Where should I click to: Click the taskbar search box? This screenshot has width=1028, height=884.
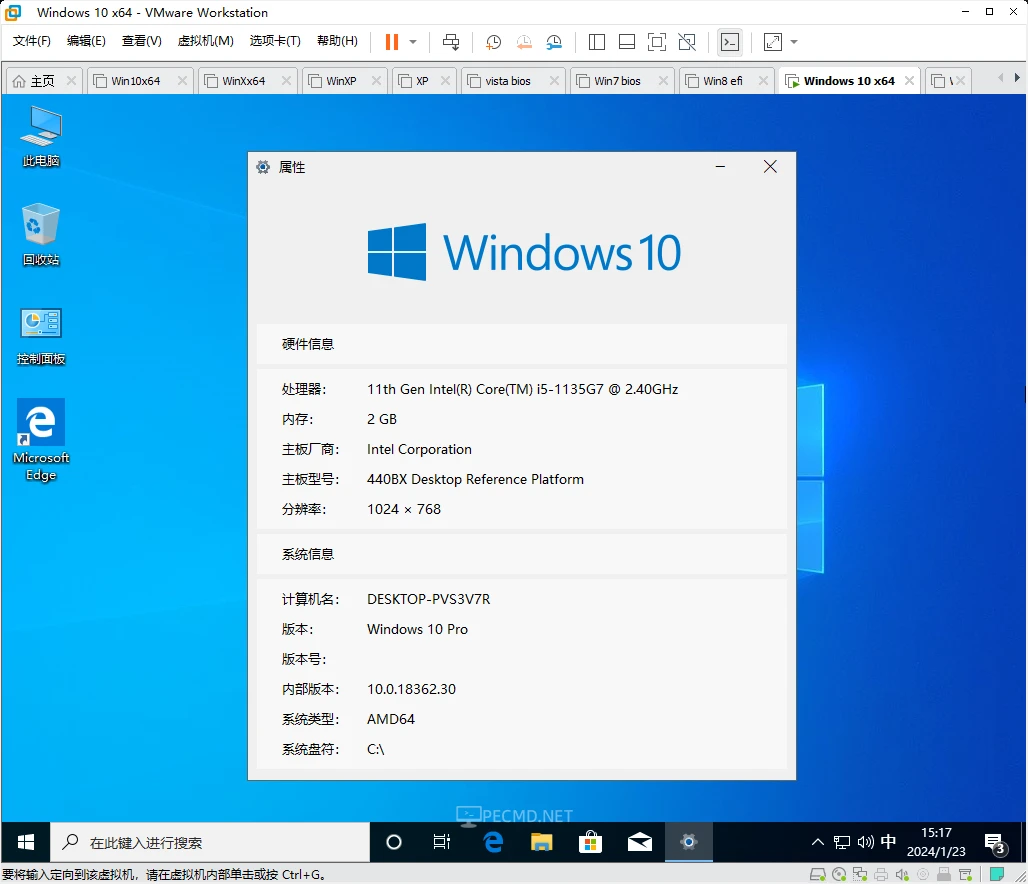tap(210, 842)
